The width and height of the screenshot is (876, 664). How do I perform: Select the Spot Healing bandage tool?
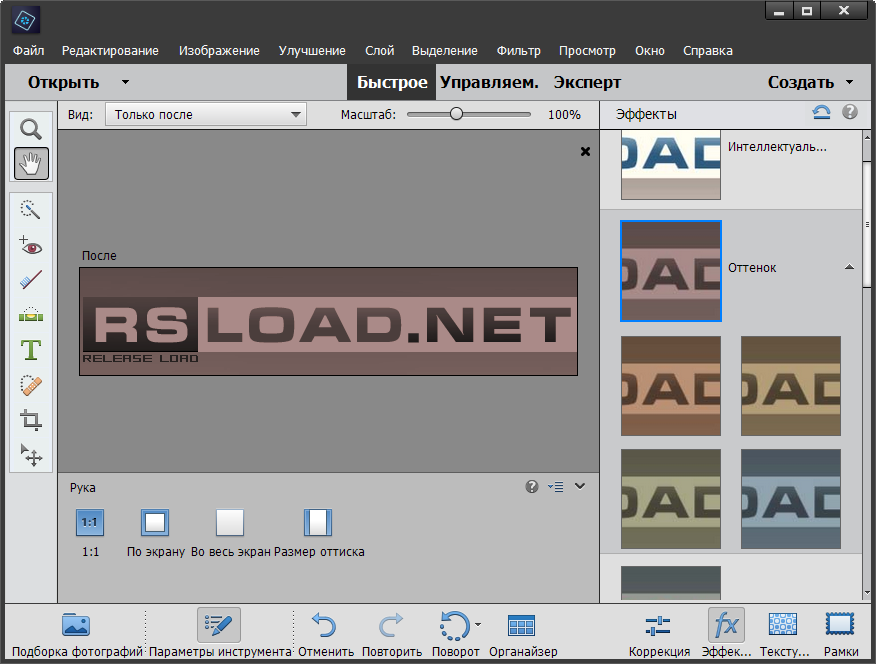click(x=31, y=385)
